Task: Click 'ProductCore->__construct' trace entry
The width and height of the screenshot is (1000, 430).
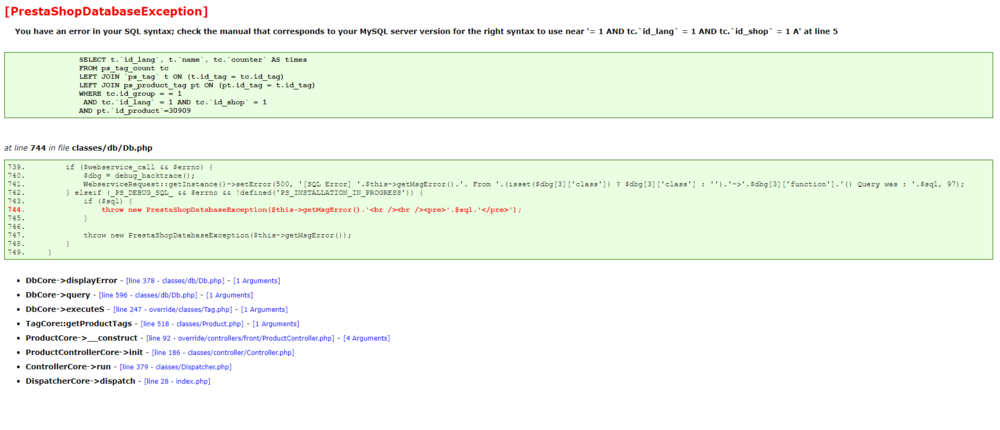Action: click(x=82, y=338)
